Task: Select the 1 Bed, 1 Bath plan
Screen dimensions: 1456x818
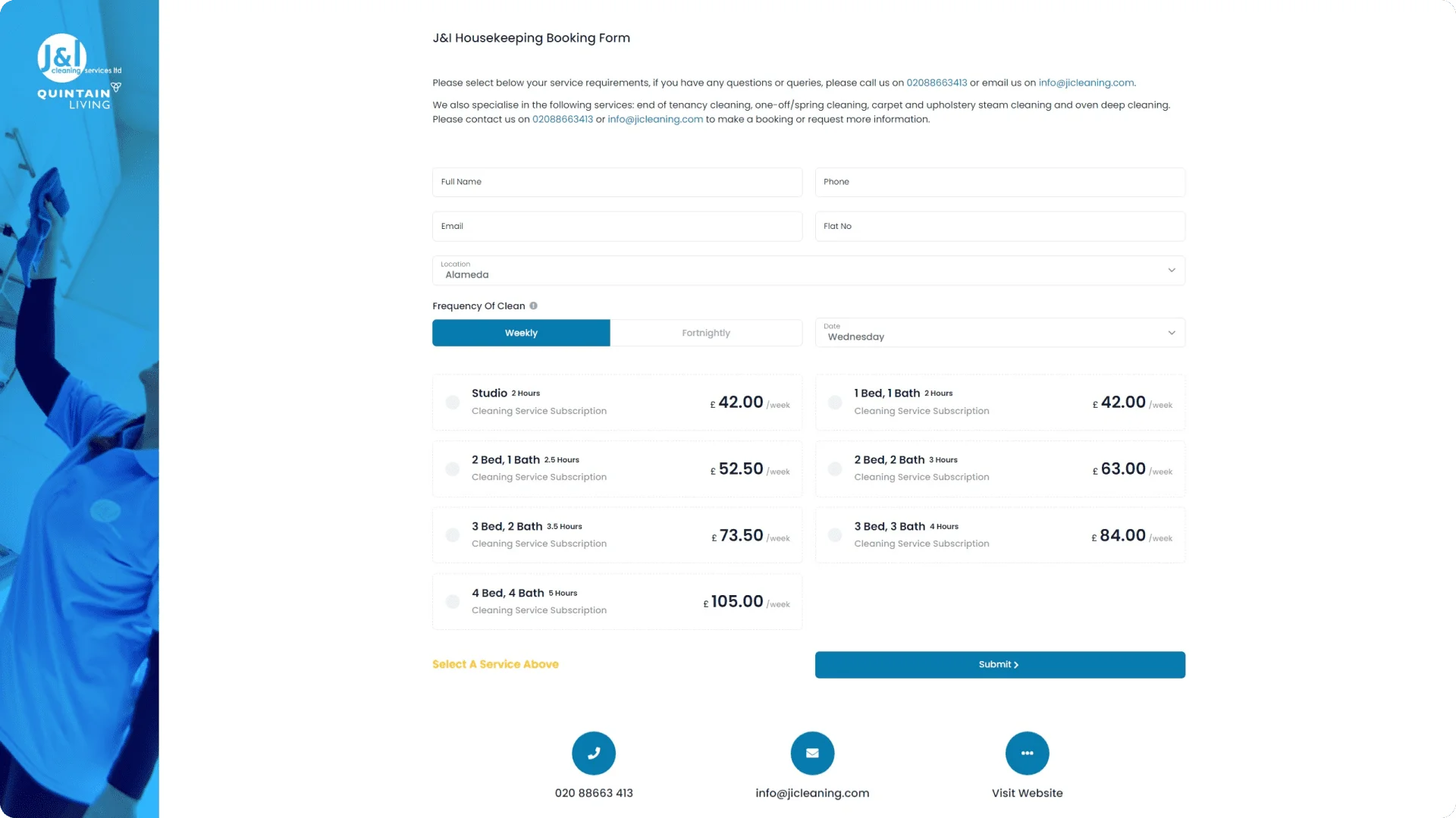Action: (835, 403)
